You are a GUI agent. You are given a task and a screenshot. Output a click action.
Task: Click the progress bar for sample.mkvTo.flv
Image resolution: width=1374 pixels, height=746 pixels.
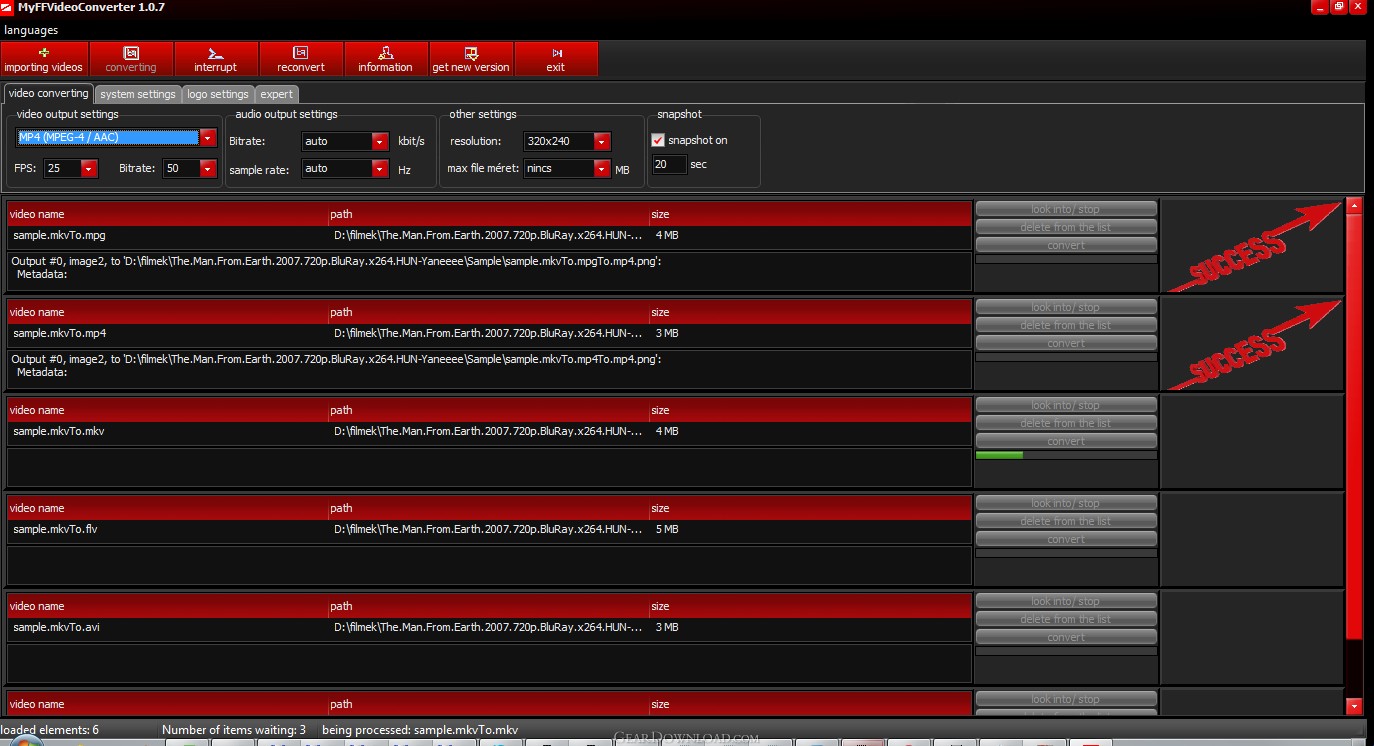(x=1066, y=553)
